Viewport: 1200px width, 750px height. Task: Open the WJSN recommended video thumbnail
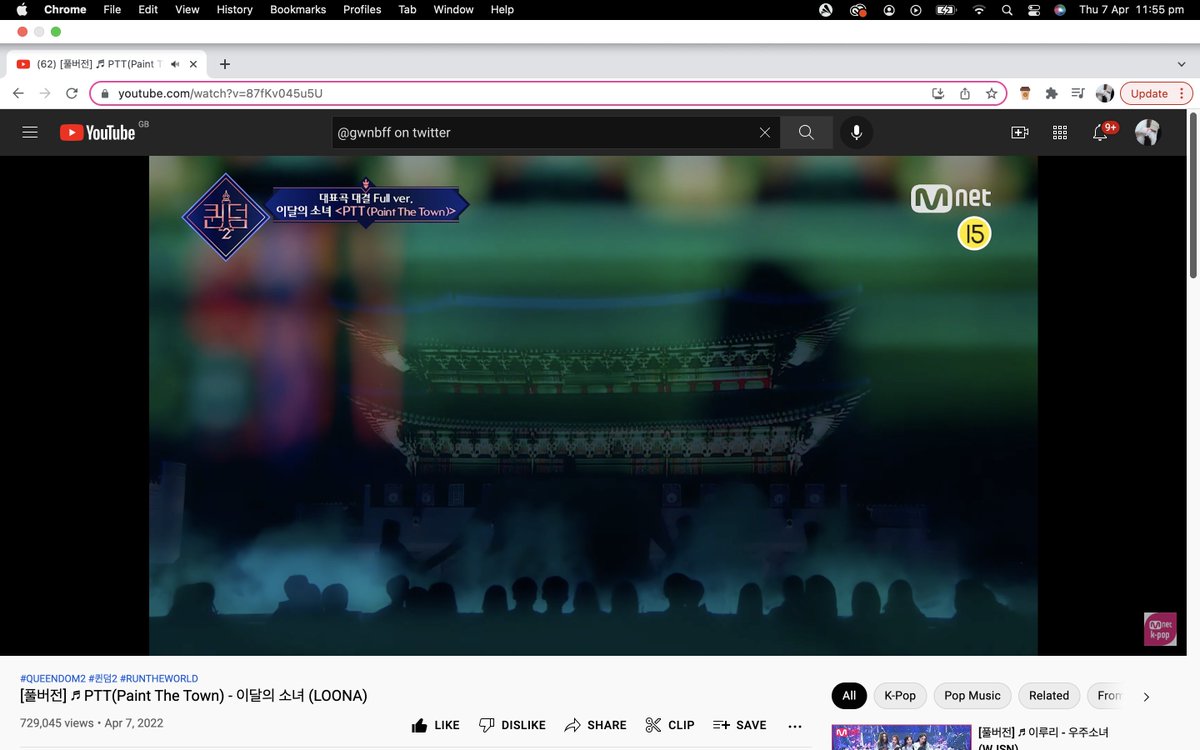pyautogui.click(x=900, y=737)
